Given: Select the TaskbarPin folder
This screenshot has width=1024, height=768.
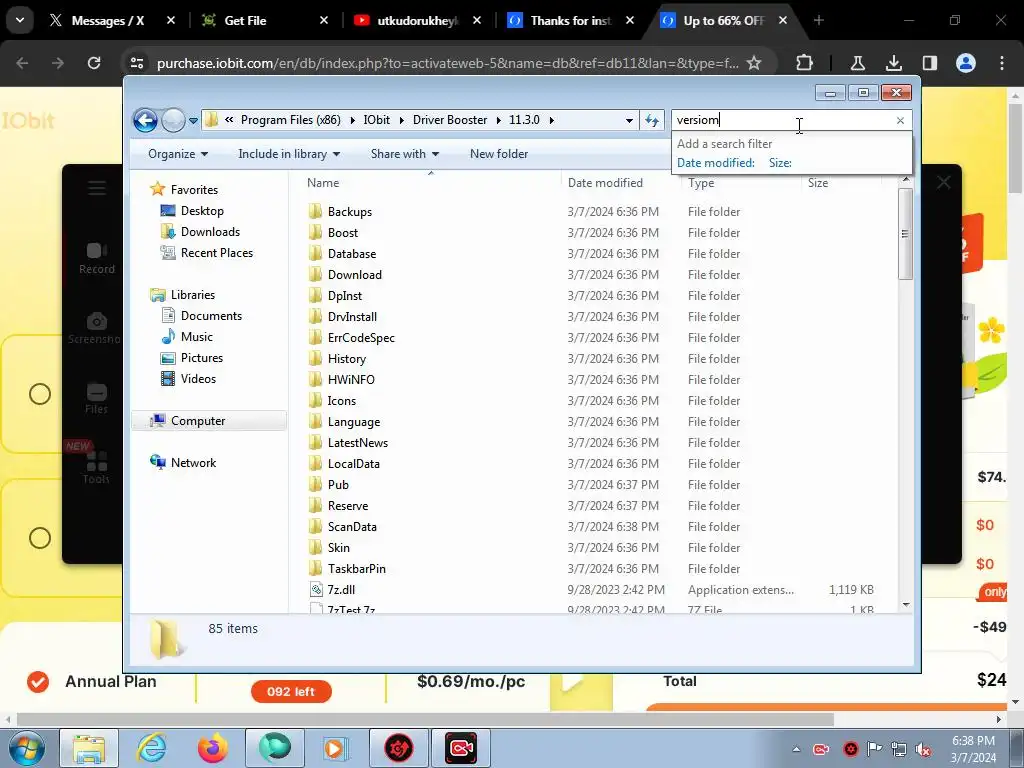Looking at the screenshot, I should coord(357,569).
